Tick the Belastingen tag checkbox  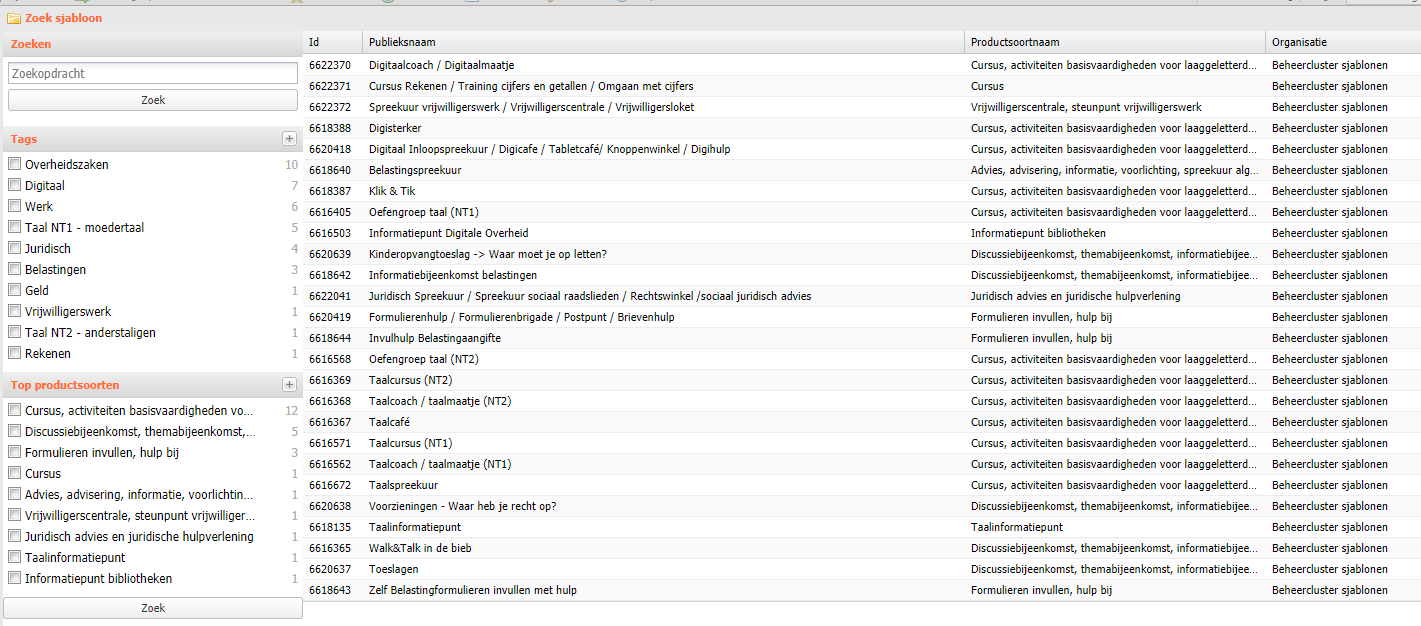14,269
